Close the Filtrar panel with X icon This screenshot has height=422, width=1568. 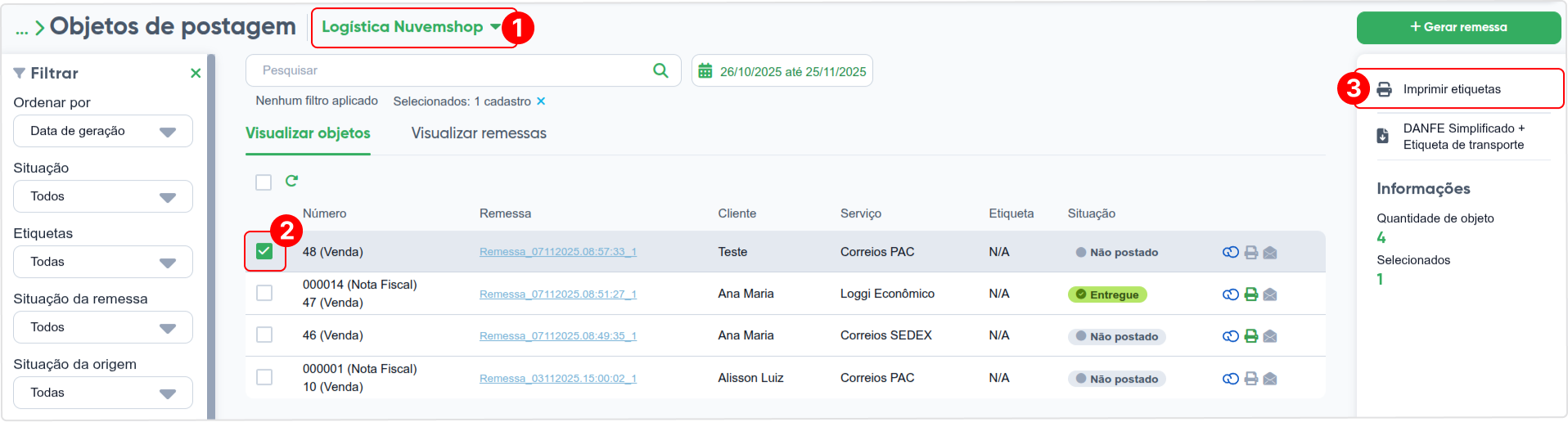pyautogui.click(x=196, y=73)
